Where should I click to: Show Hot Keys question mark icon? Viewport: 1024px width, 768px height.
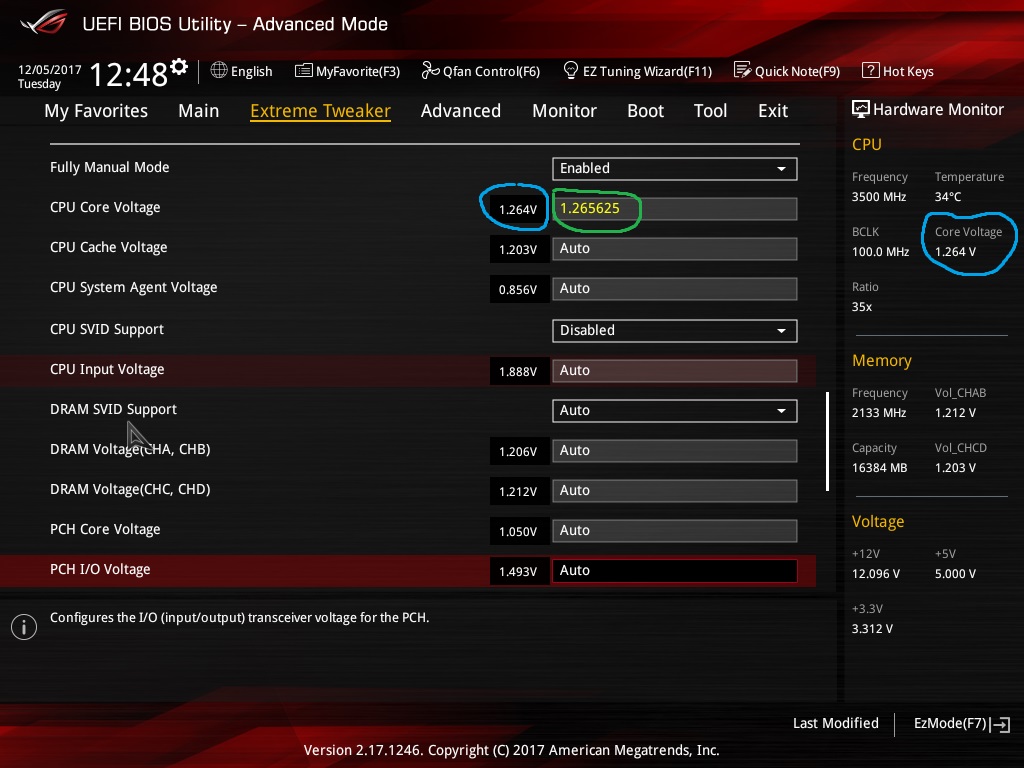pyautogui.click(x=871, y=70)
